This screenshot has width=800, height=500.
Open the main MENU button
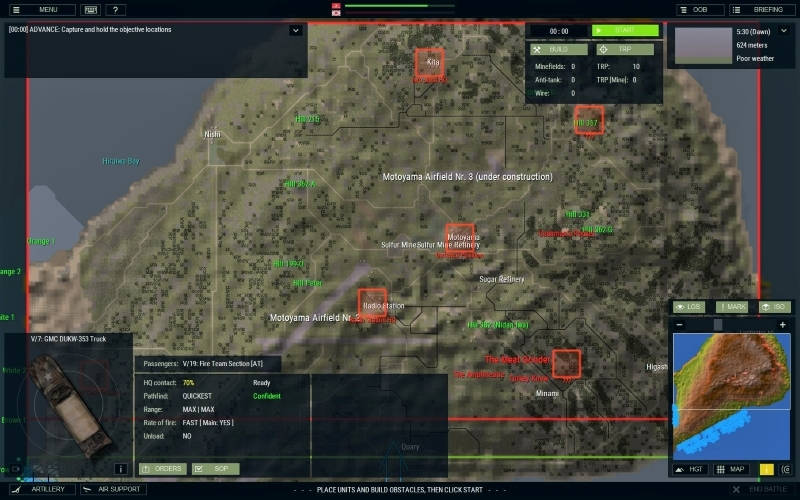coord(42,10)
